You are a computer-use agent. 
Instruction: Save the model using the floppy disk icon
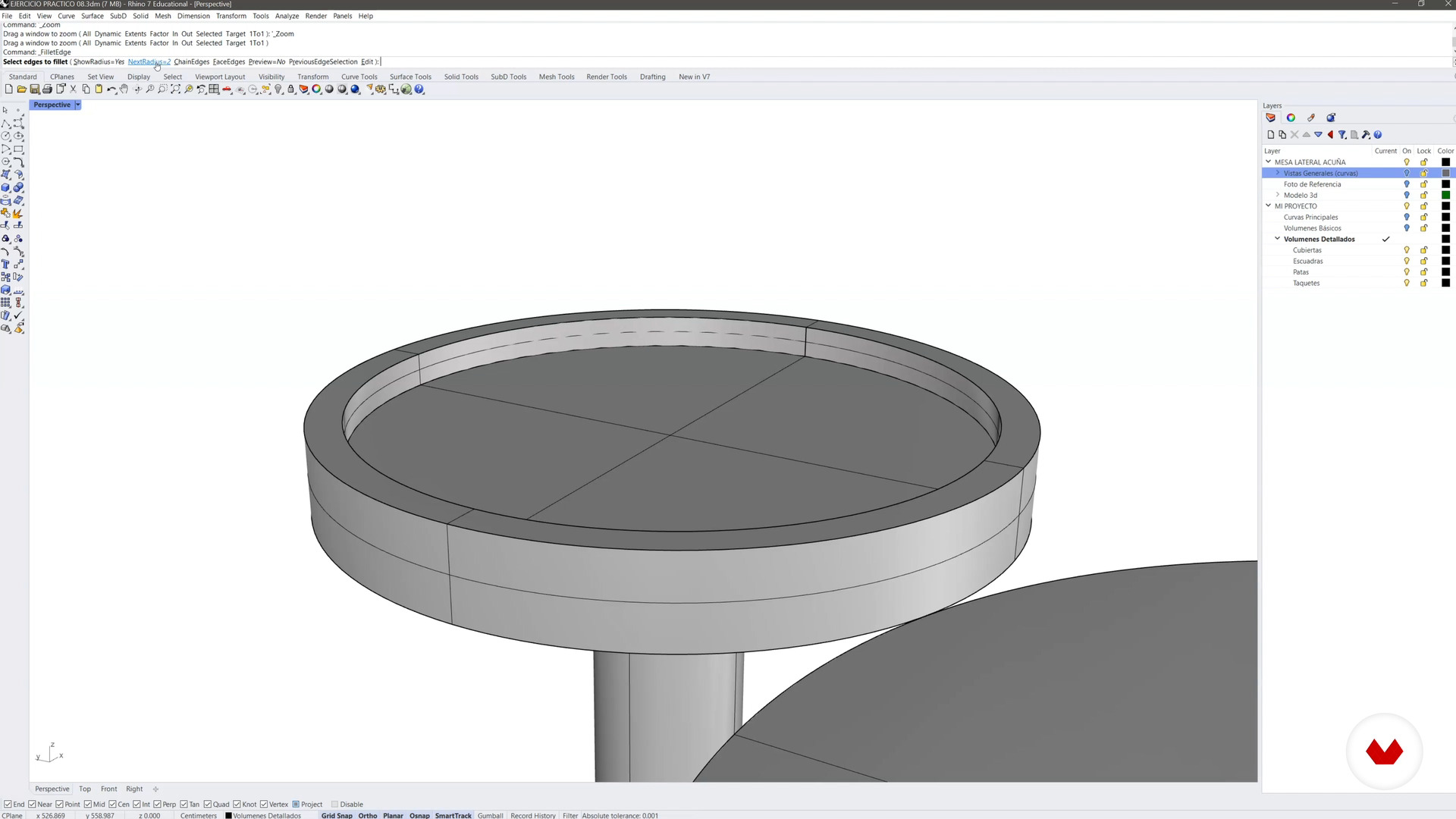point(35,89)
